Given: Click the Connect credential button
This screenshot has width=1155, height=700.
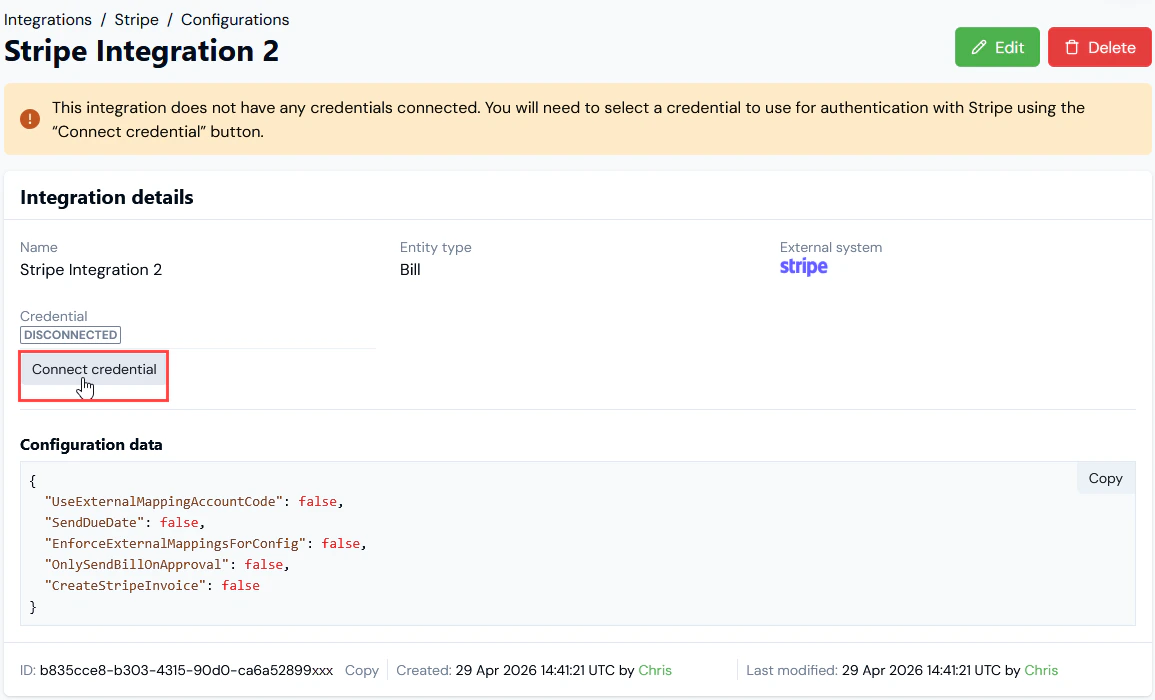Looking at the screenshot, I should pos(94,369).
